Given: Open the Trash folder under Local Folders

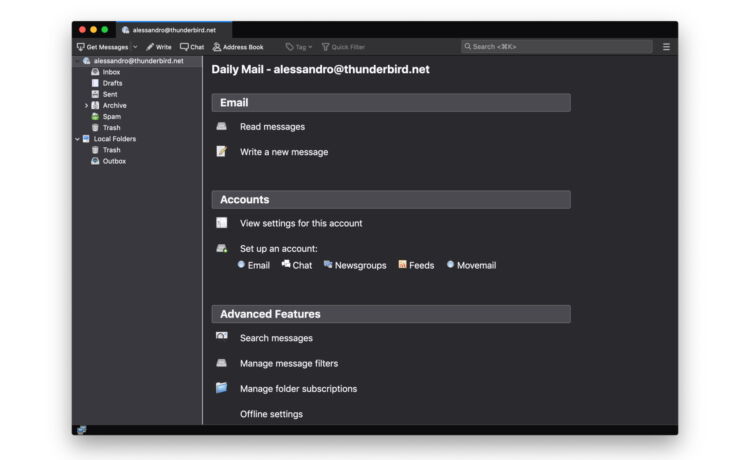Looking at the screenshot, I should point(111,150).
